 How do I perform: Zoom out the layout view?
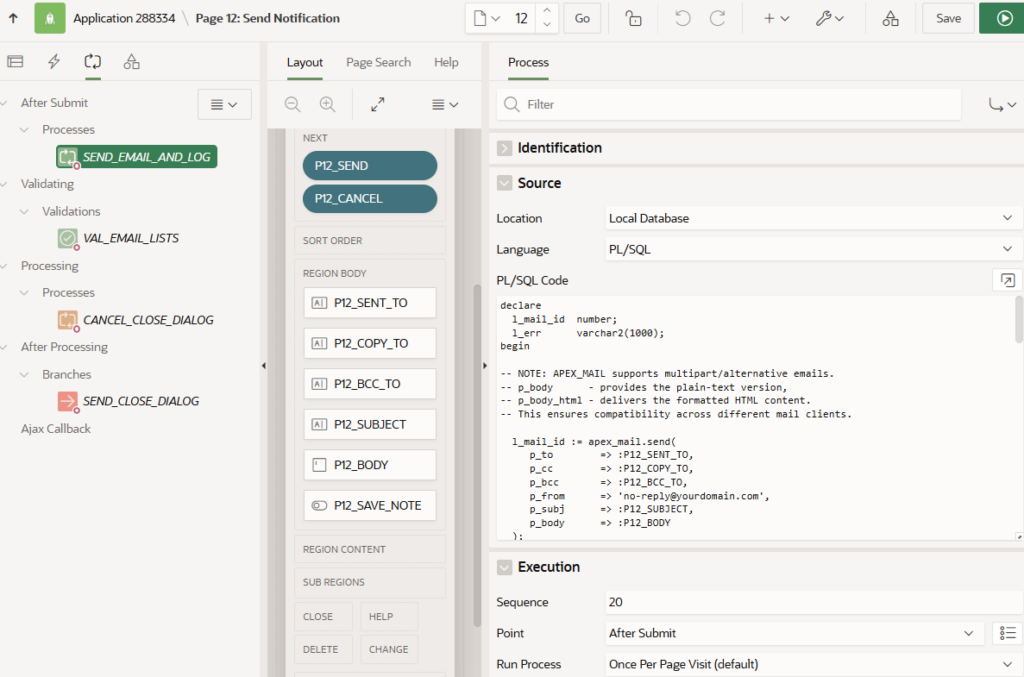coord(293,104)
